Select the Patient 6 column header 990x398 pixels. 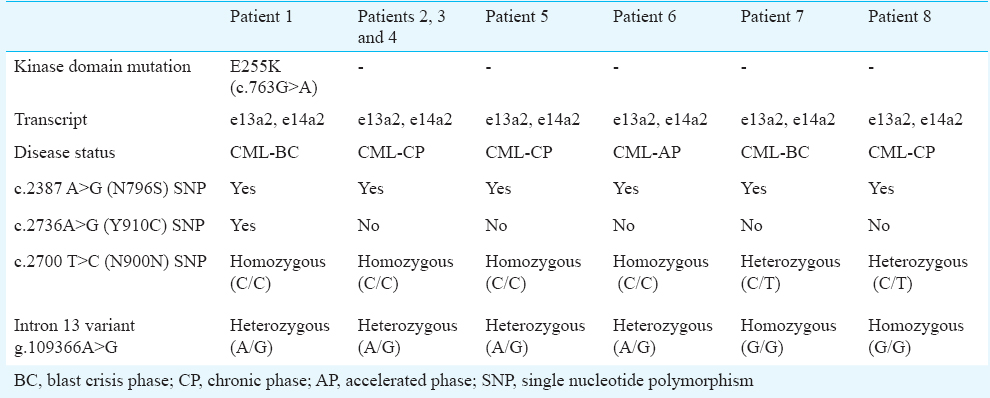644,17
